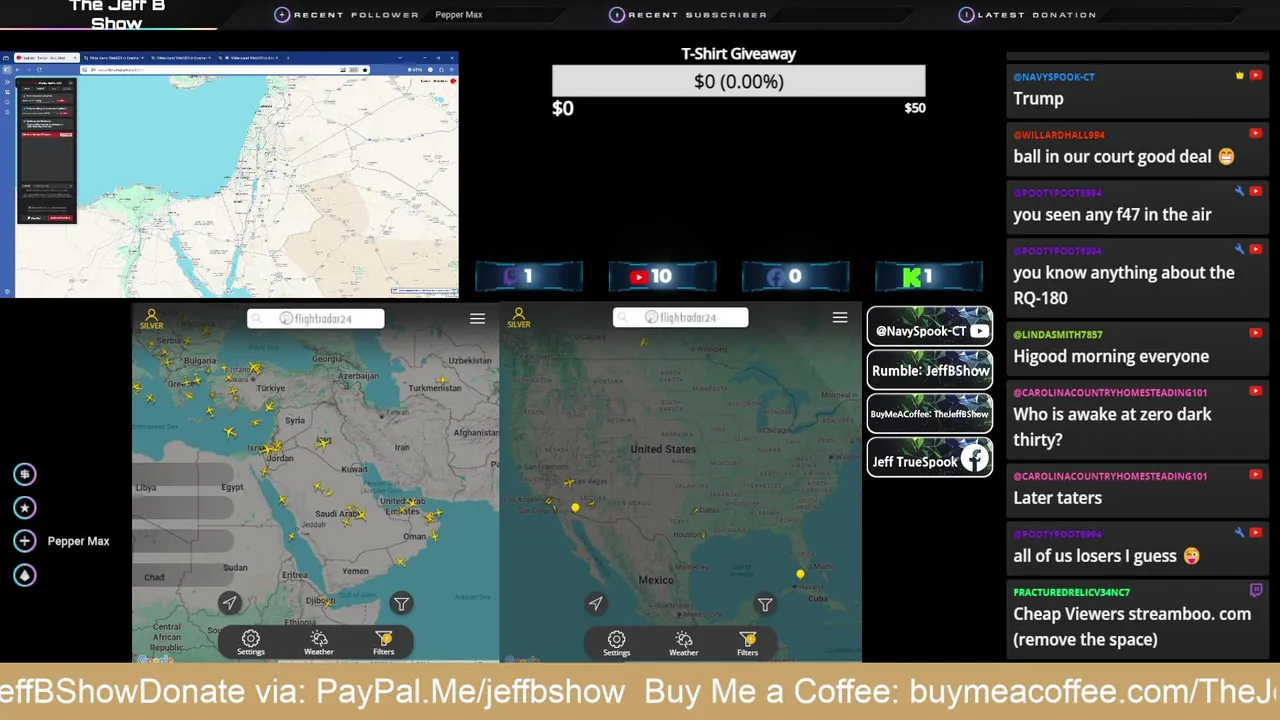
Task: Click the Recent Follower icon in top bar
Action: (x=282, y=15)
